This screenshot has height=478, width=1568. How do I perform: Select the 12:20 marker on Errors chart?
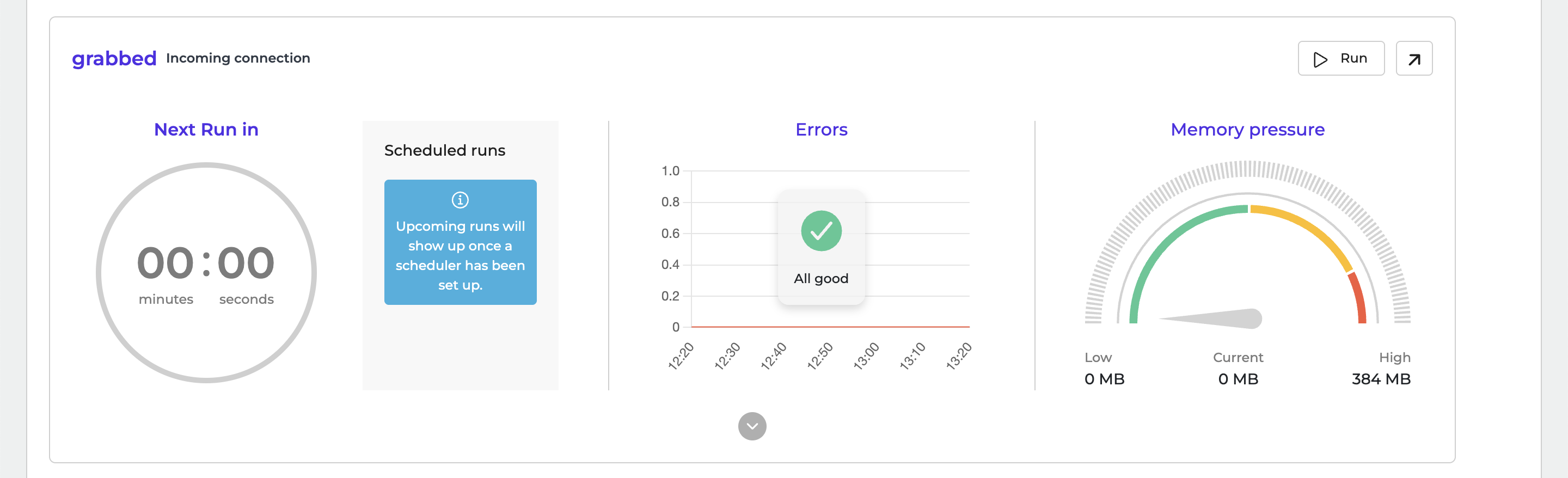[681, 356]
